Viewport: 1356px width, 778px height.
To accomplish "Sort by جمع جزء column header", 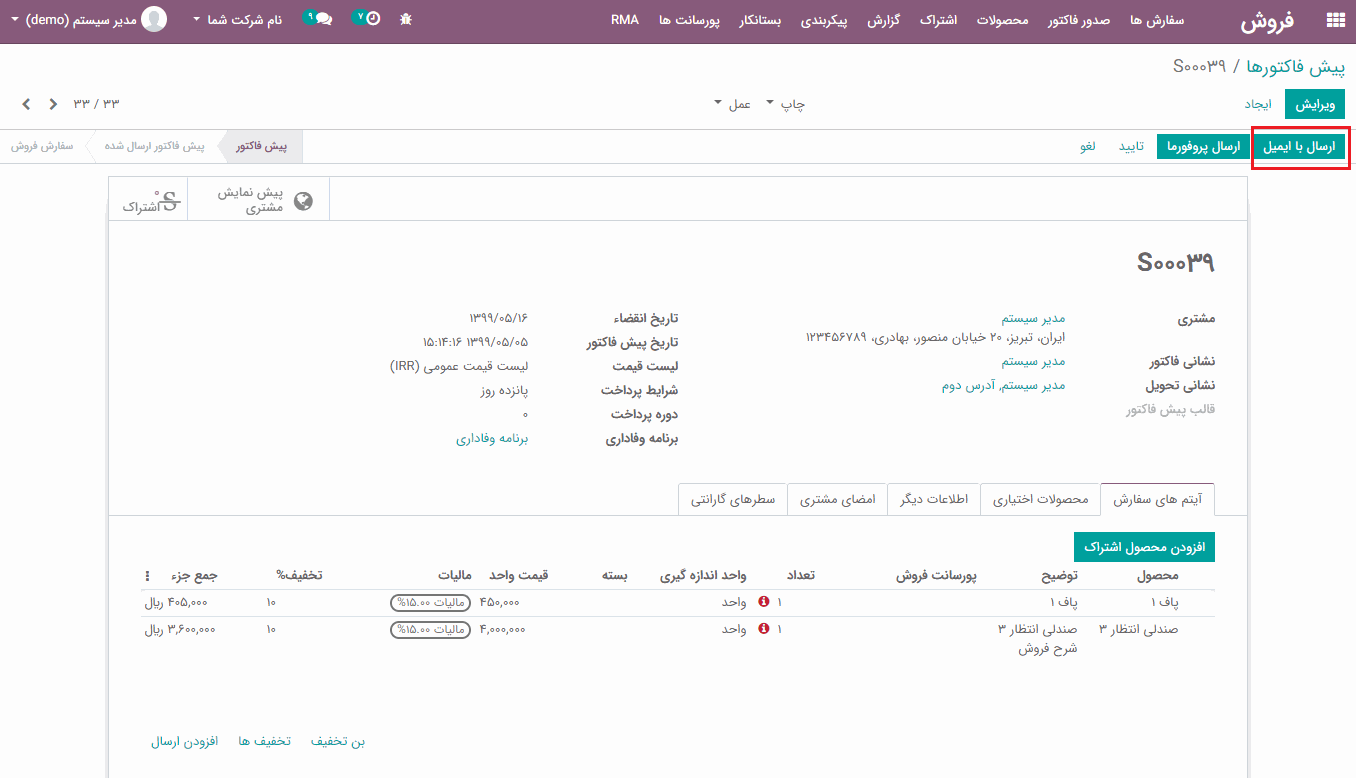I will (194, 575).
